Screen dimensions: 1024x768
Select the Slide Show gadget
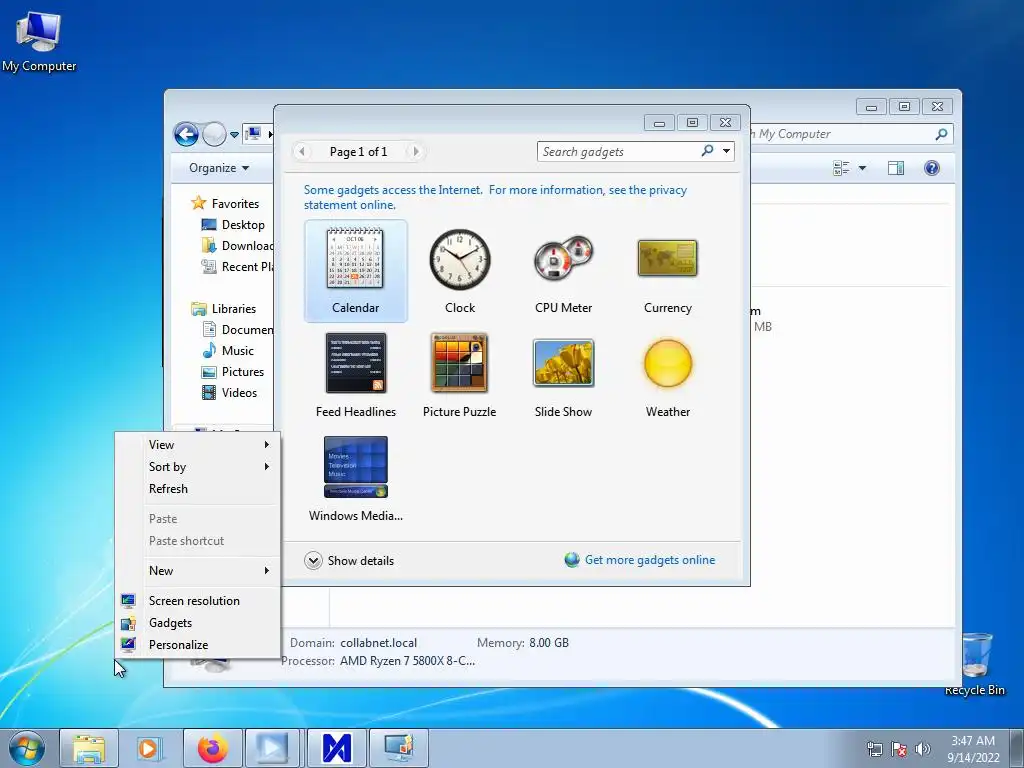[563, 375]
